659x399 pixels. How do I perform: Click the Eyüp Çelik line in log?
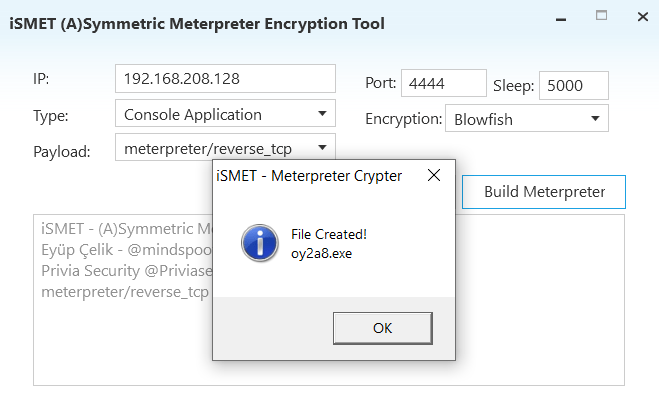[127, 250]
